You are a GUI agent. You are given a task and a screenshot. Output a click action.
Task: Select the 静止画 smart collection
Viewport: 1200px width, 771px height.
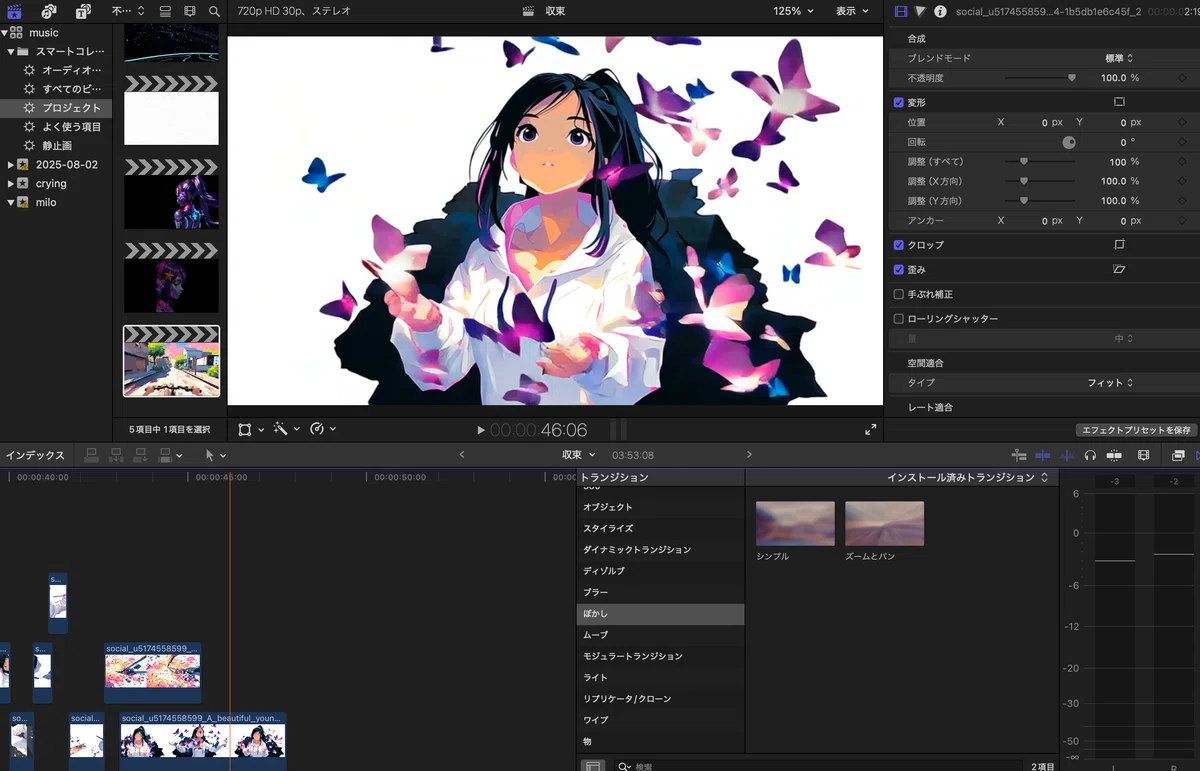pos(56,146)
